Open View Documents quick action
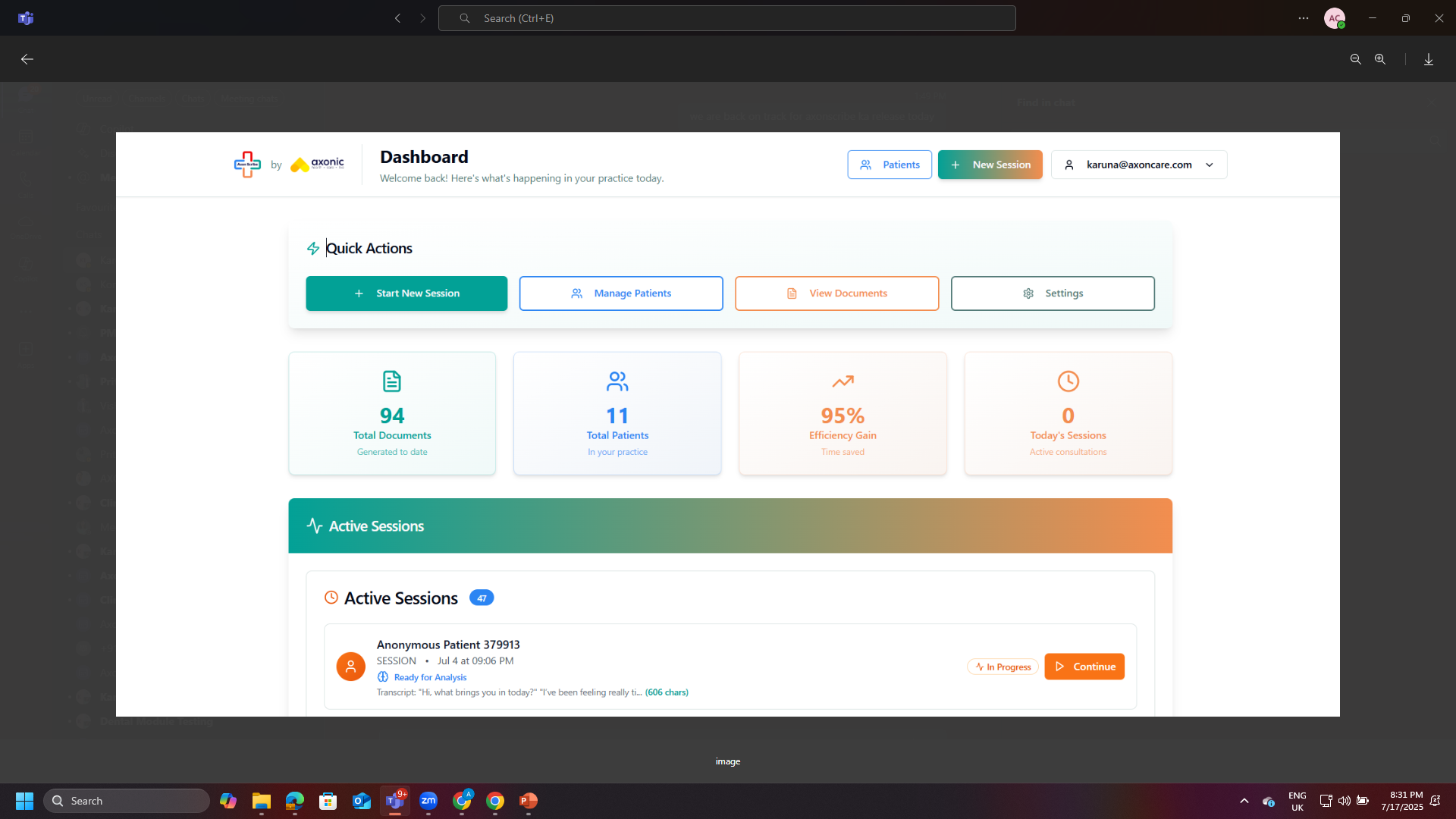1456x819 pixels. 836,293
